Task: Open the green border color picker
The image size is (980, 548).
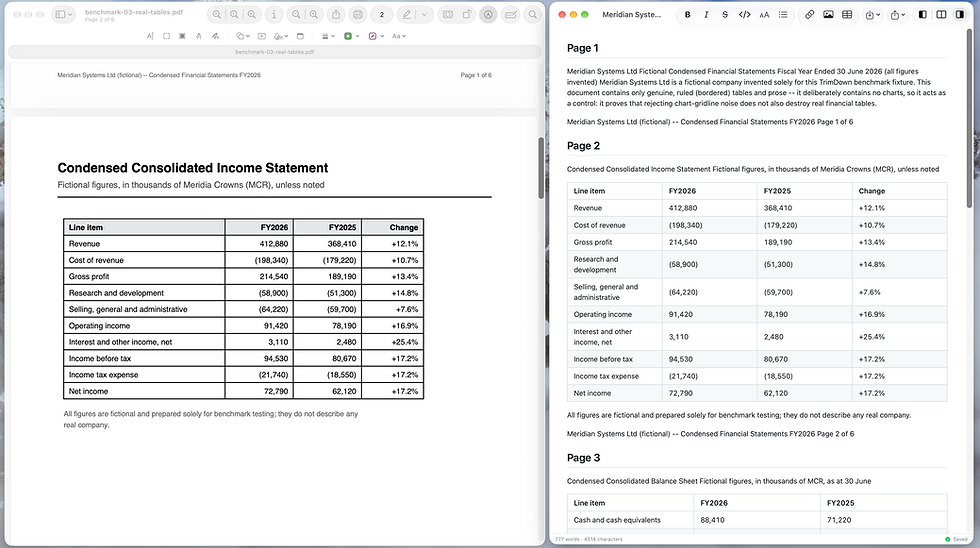Action: 351,36
